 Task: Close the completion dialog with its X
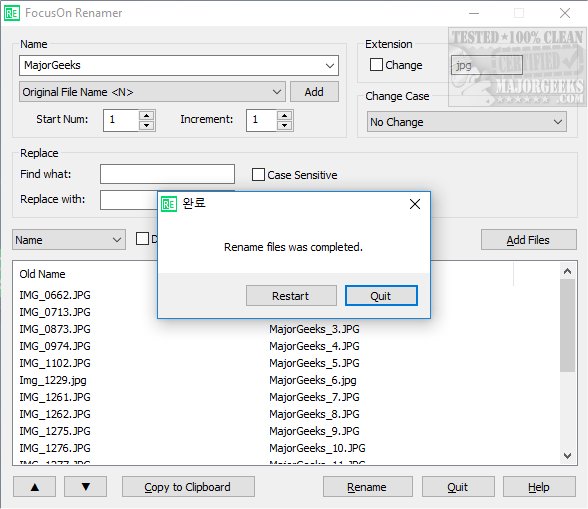tap(415, 204)
